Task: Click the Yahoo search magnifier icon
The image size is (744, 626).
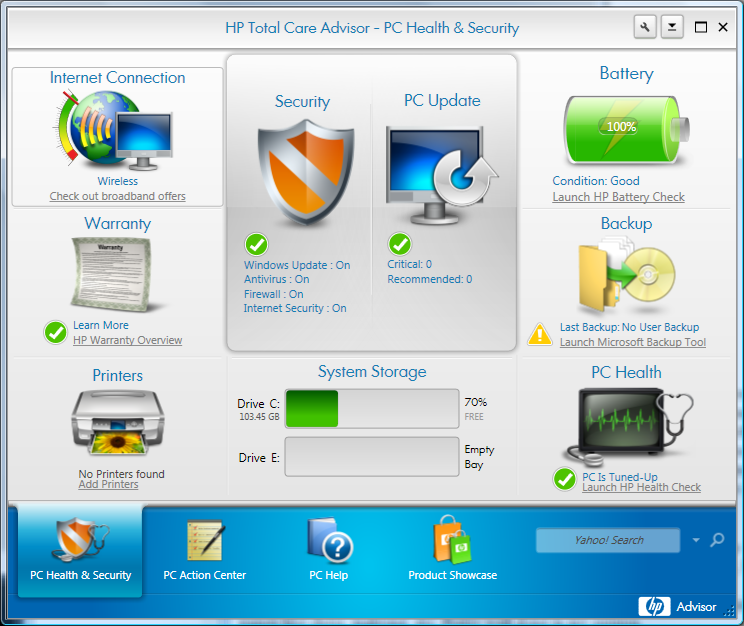Action: [x=717, y=540]
